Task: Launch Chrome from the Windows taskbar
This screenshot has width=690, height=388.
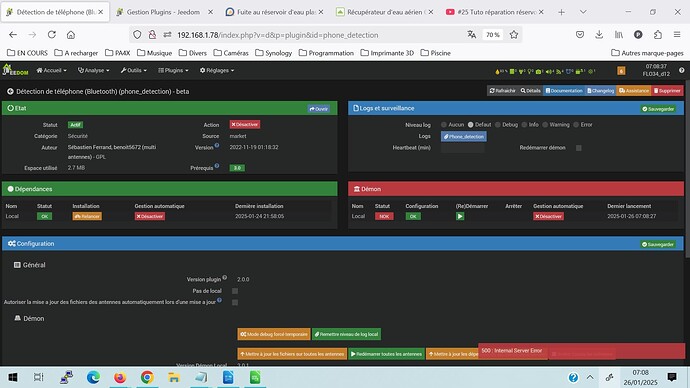Action: [147, 377]
